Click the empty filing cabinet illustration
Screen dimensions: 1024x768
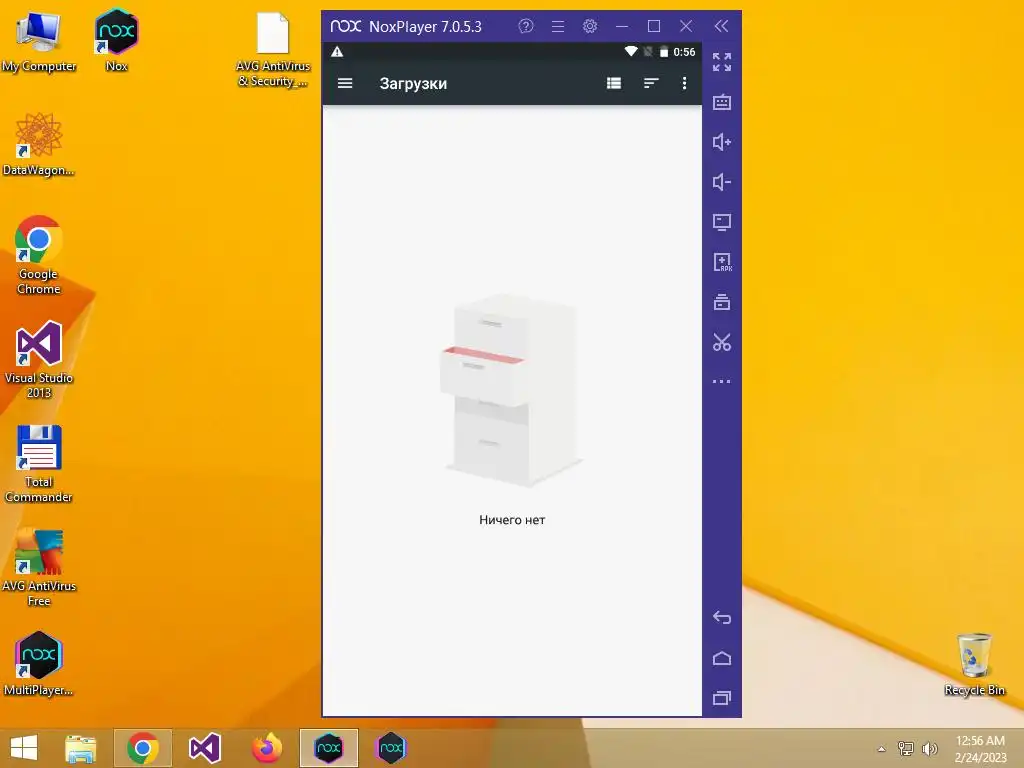click(513, 391)
